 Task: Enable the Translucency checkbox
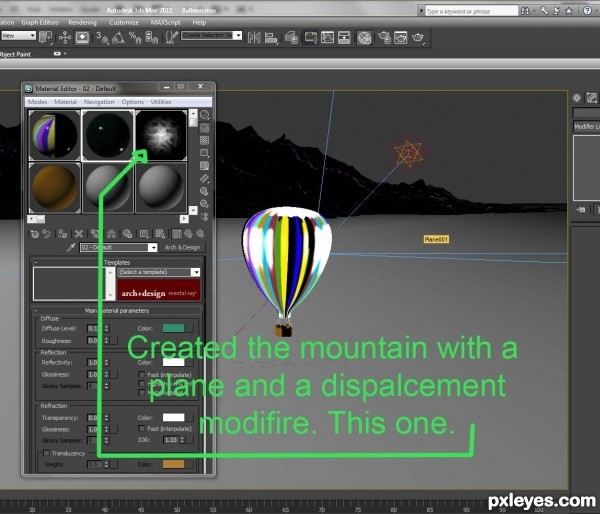coord(46,453)
